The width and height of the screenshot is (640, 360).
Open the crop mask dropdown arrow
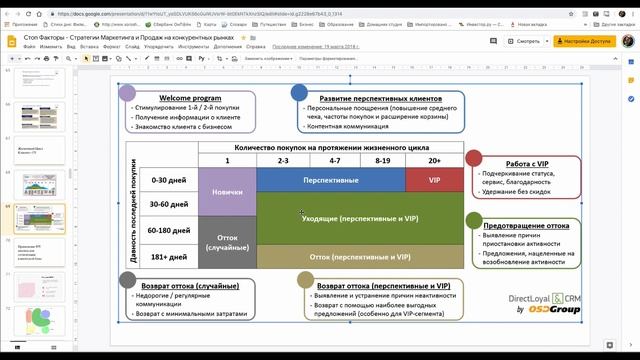(227, 59)
